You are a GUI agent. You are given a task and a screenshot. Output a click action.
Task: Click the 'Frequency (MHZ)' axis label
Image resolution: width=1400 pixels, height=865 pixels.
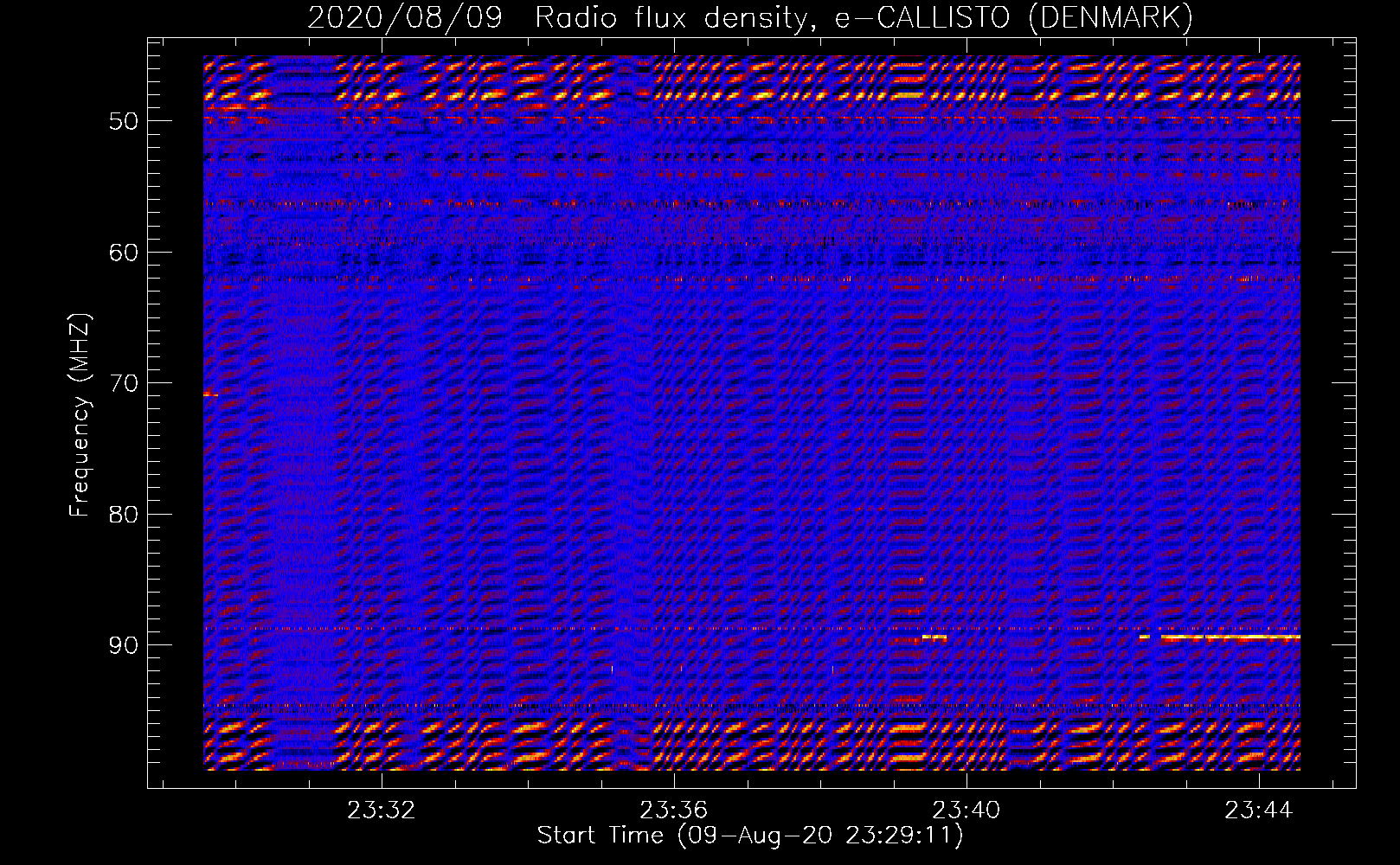click(x=80, y=415)
